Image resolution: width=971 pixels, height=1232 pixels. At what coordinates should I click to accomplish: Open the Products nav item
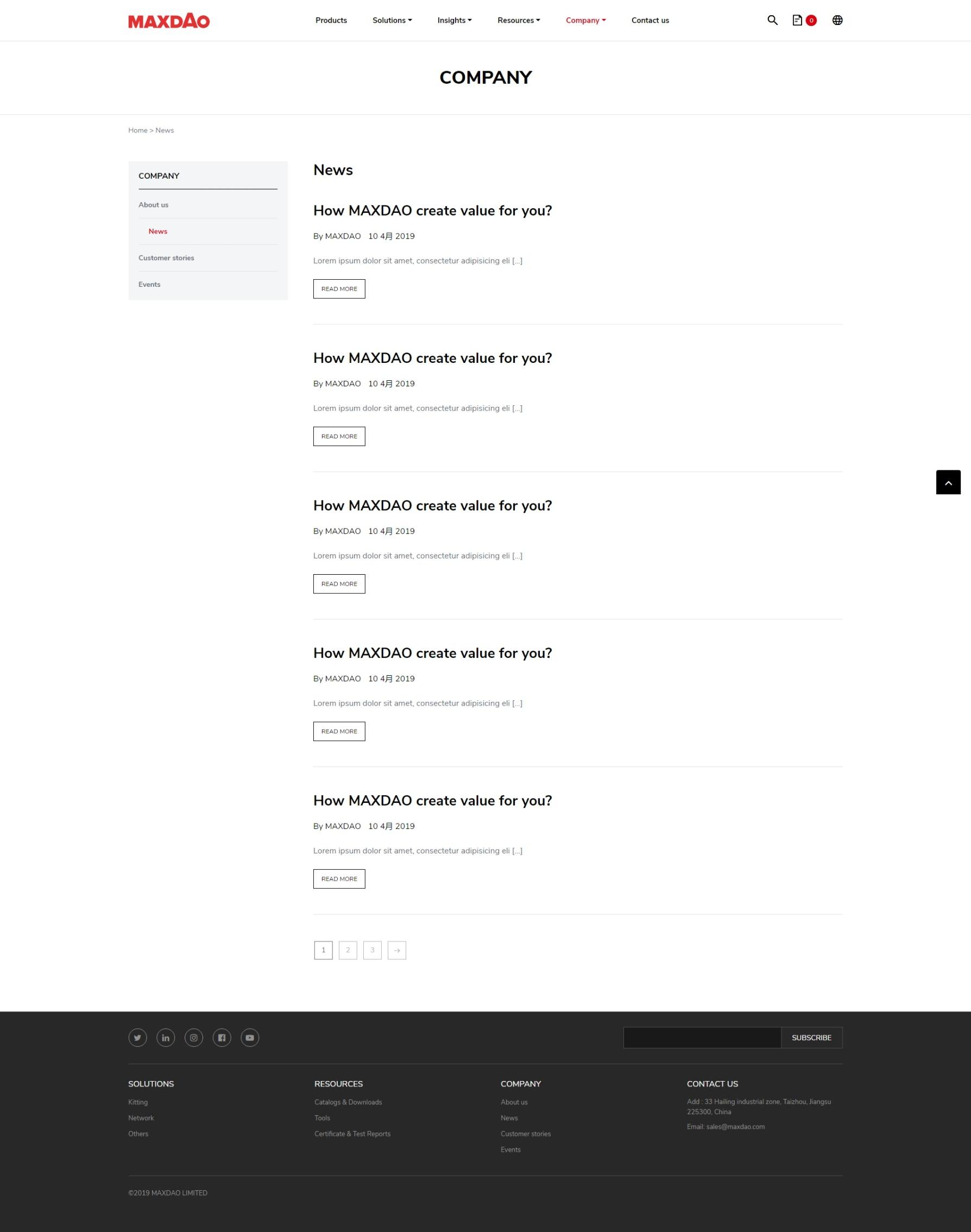point(331,21)
